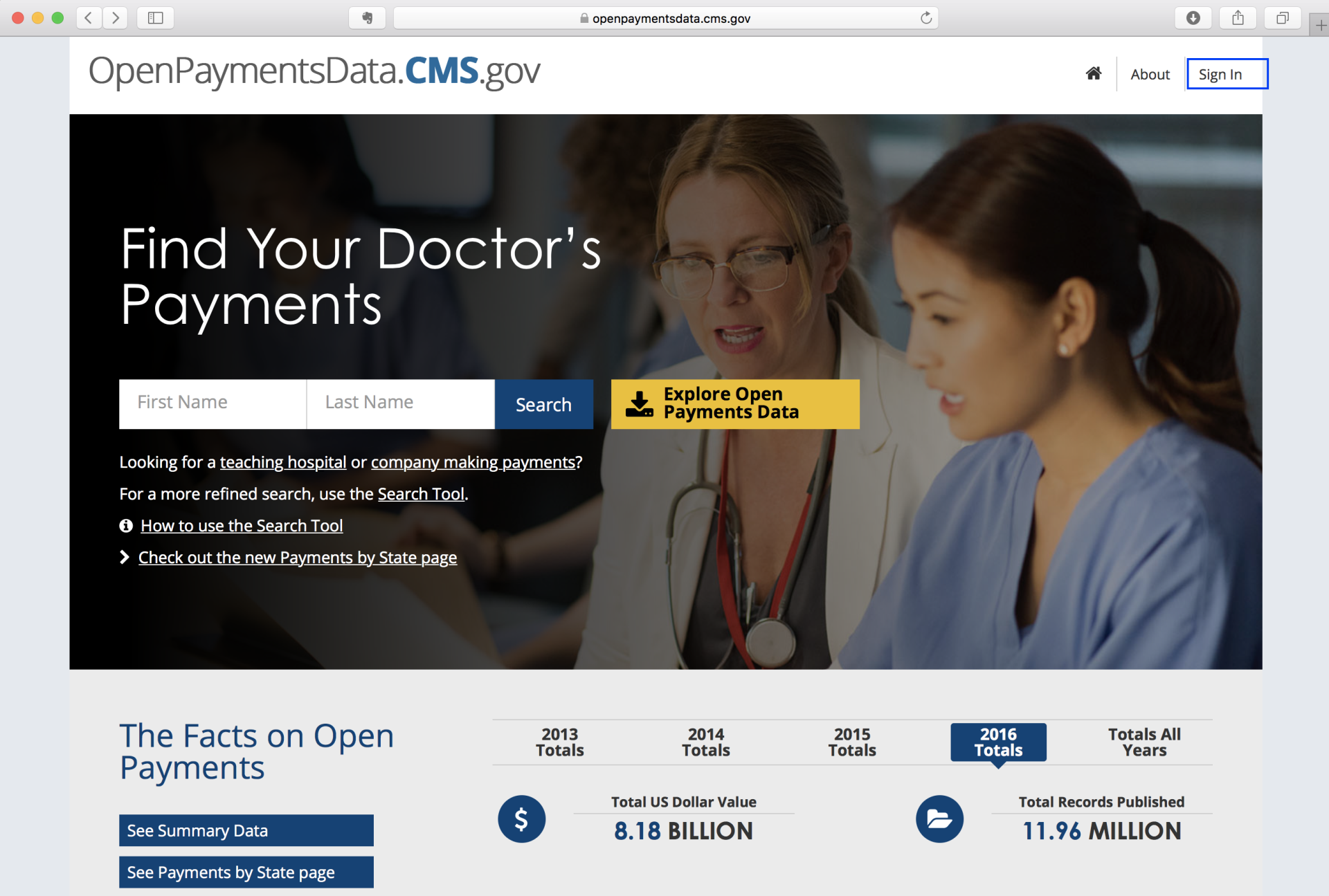
Task: Click the dollar sign circle icon
Action: point(521,819)
